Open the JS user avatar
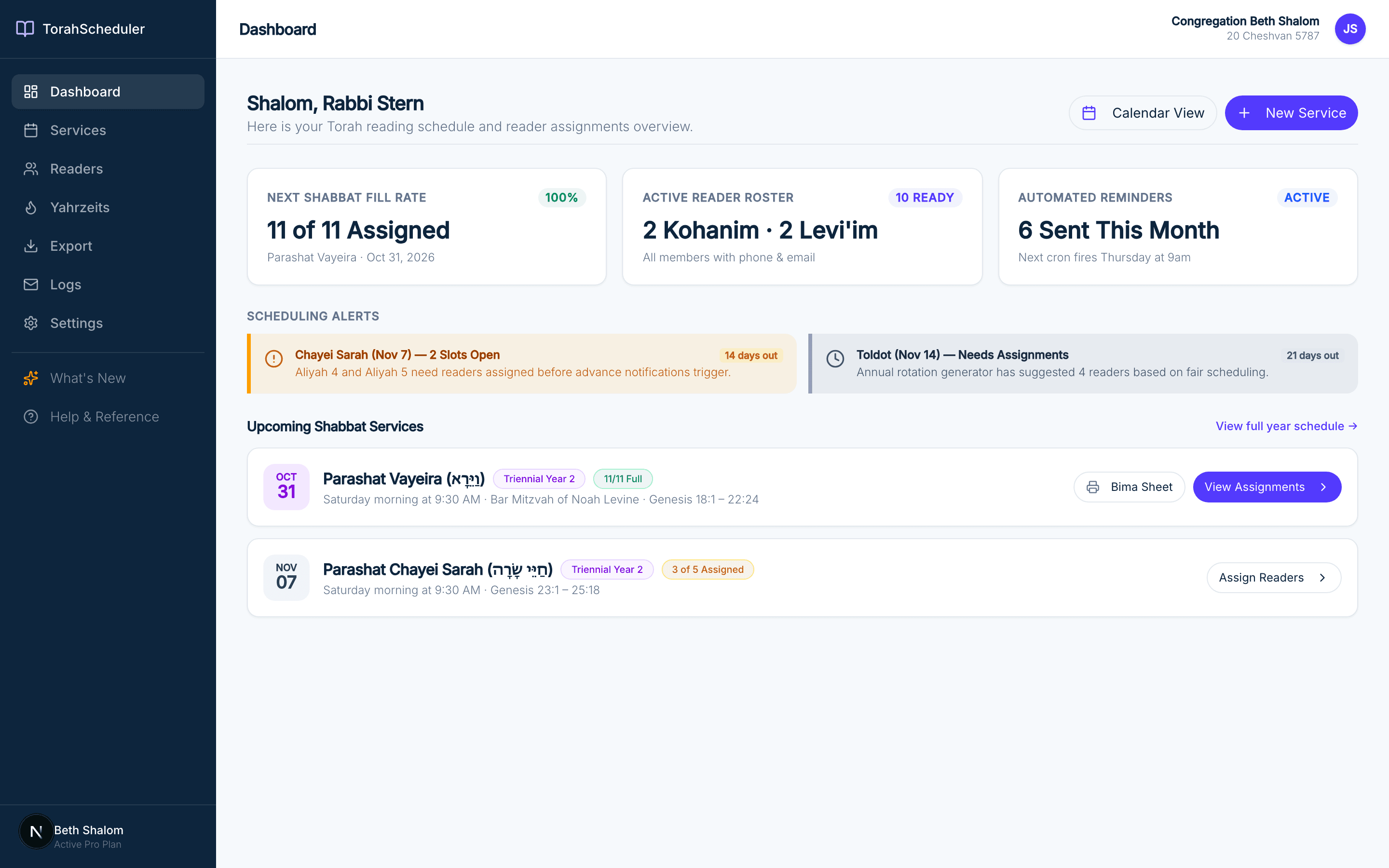 1350,29
